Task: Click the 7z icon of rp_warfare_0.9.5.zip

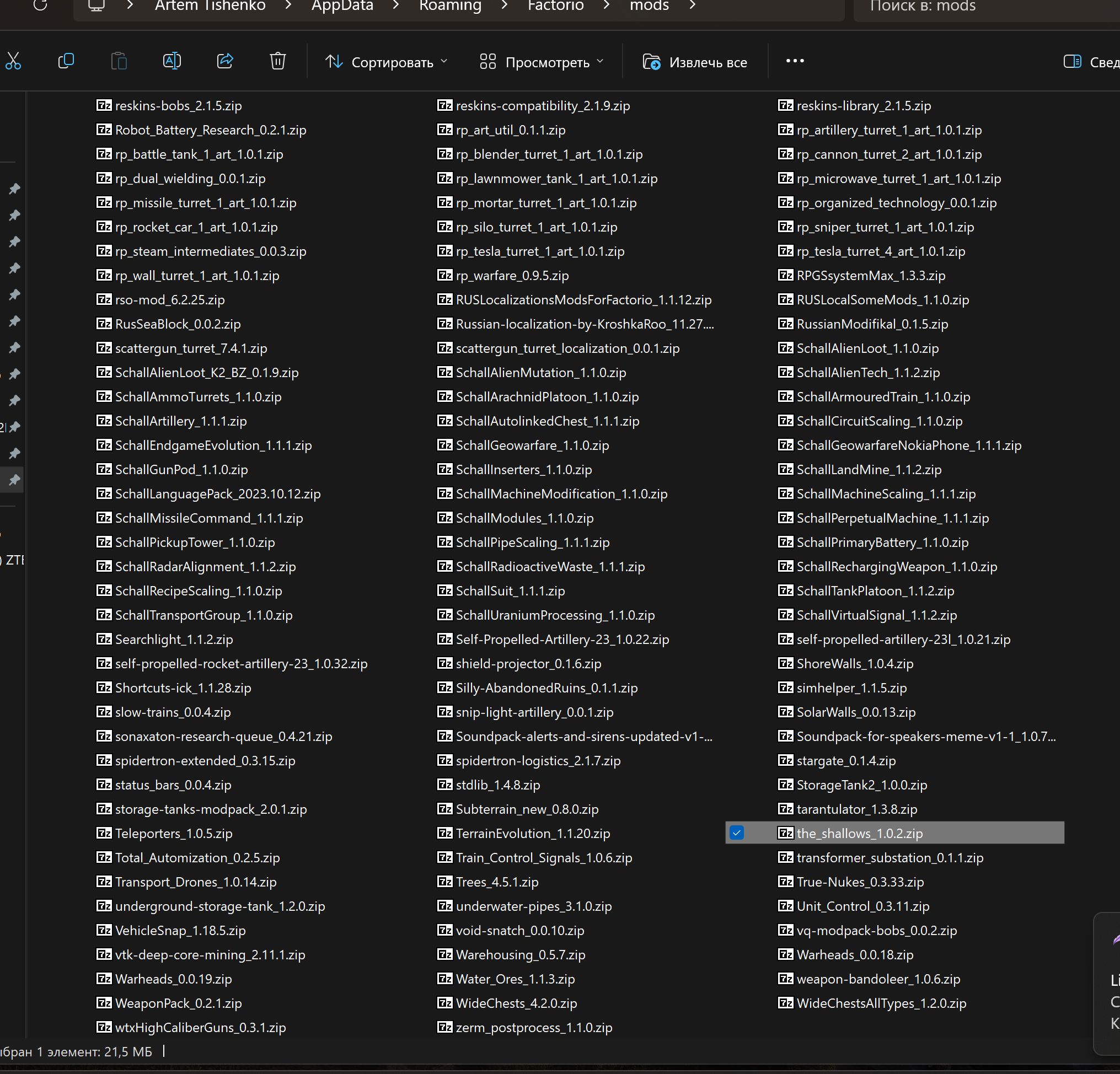Action: (x=445, y=275)
